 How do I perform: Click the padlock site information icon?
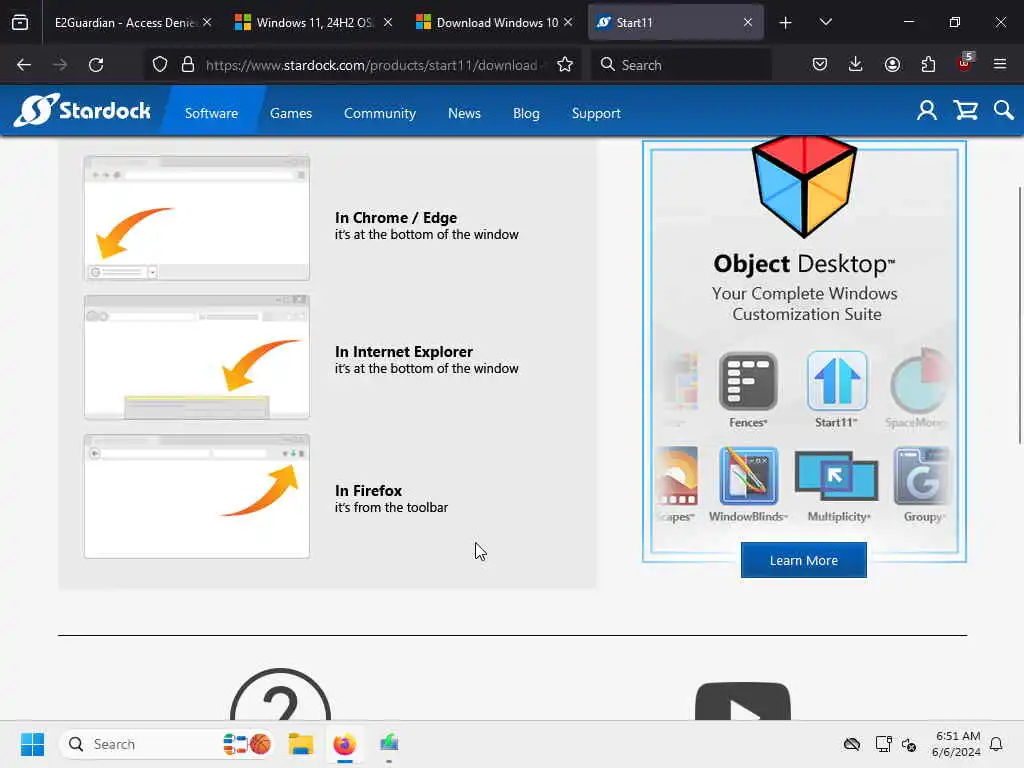point(188,65)
